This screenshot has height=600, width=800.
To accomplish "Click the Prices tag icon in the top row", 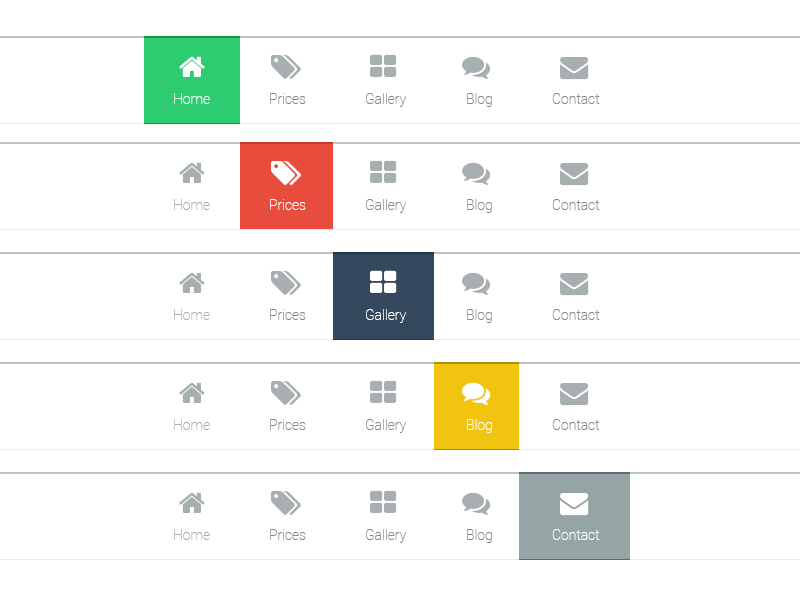I will (x=286, y=68).
